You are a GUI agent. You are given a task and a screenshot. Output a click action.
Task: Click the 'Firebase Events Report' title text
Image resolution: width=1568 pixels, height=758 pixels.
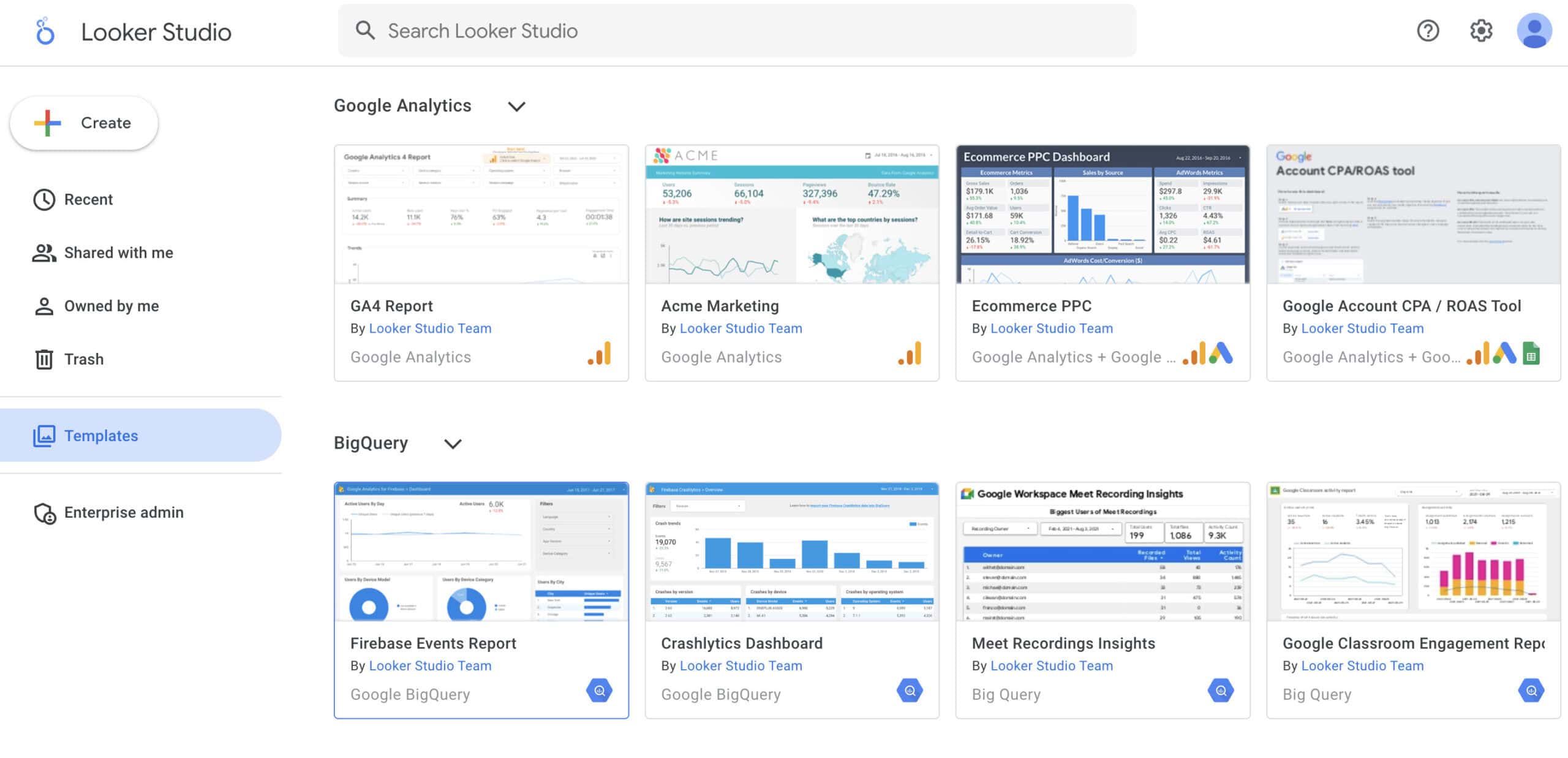pyautogui.click(x=433, y=643)
